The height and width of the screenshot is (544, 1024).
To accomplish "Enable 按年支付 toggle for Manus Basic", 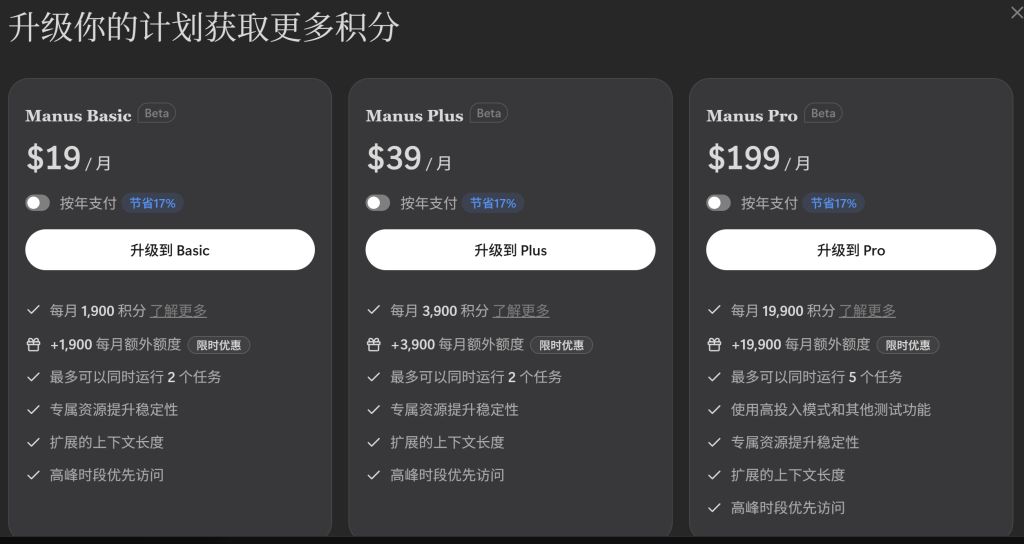I will coord(37,203).
